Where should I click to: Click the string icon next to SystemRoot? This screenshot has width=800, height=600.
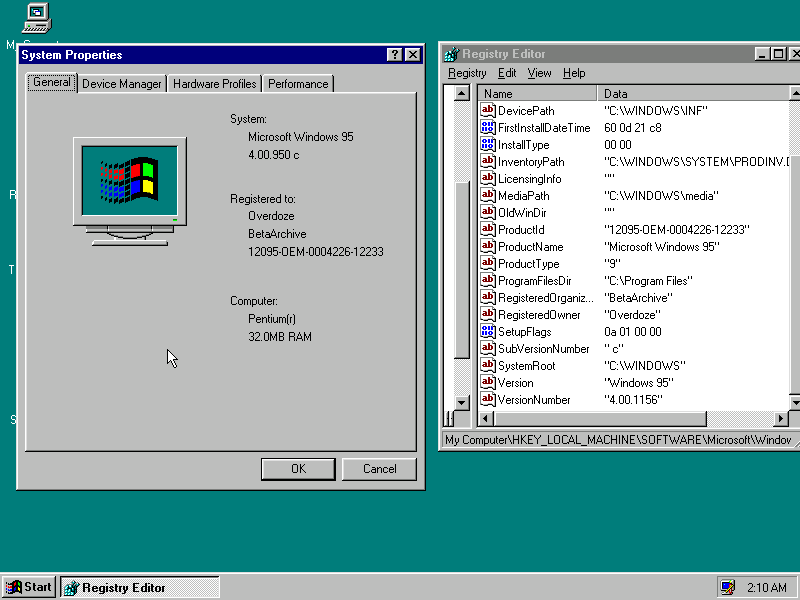click(x=487, y=365)
